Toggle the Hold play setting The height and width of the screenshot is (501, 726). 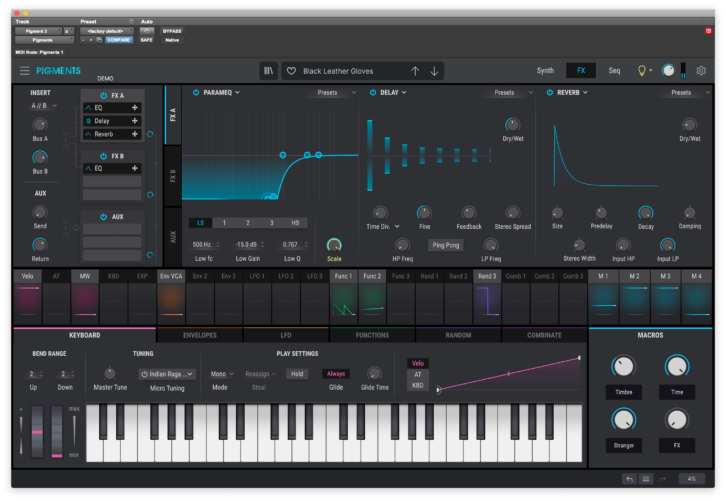click(297, 374)
